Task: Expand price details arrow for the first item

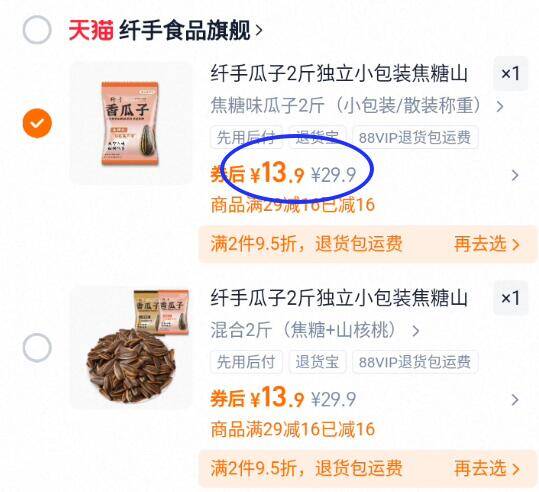Action: [515, 175]
